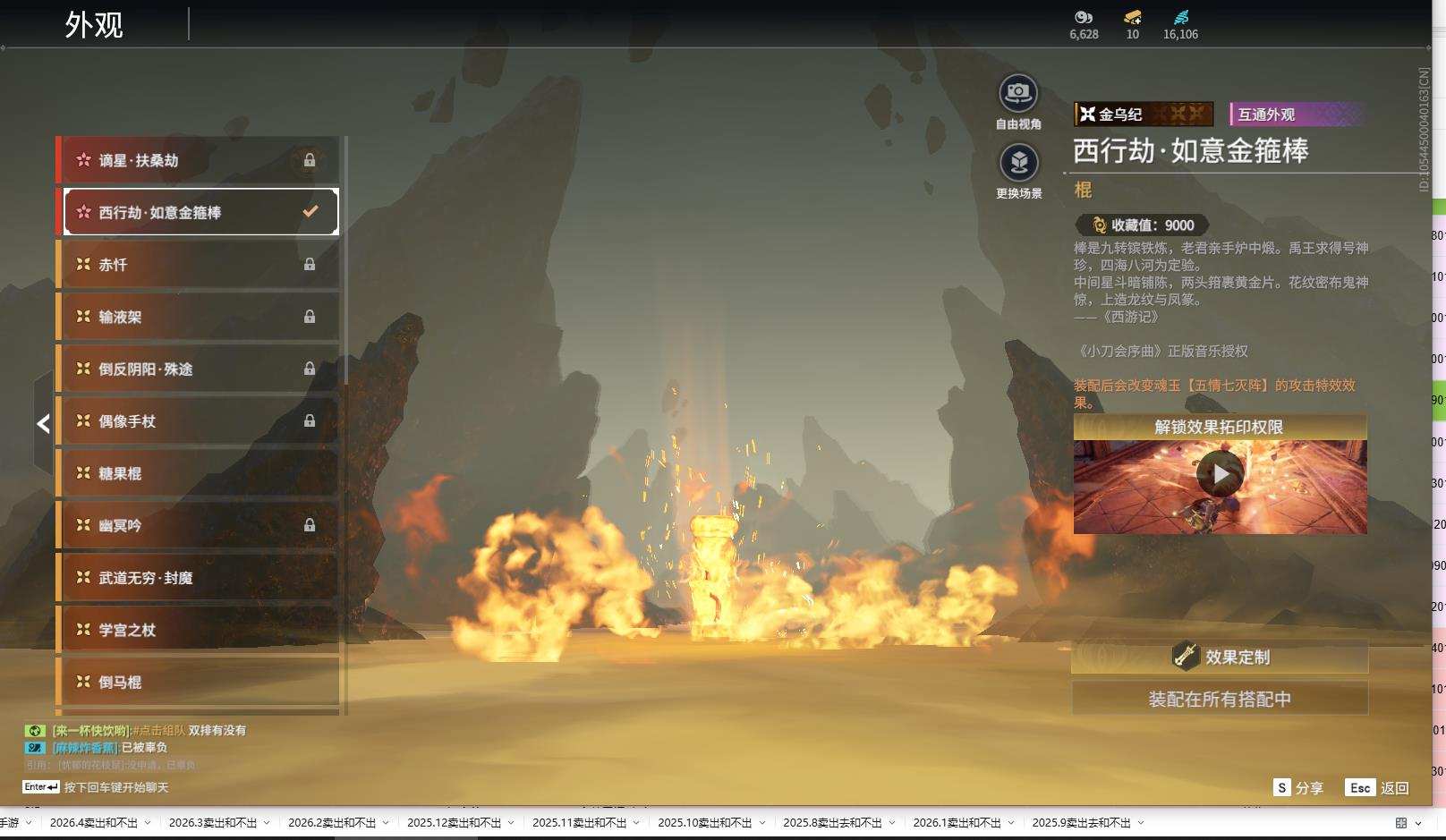Click the 装配在所有搭配中 equip button

click(x=1220, y=699)
